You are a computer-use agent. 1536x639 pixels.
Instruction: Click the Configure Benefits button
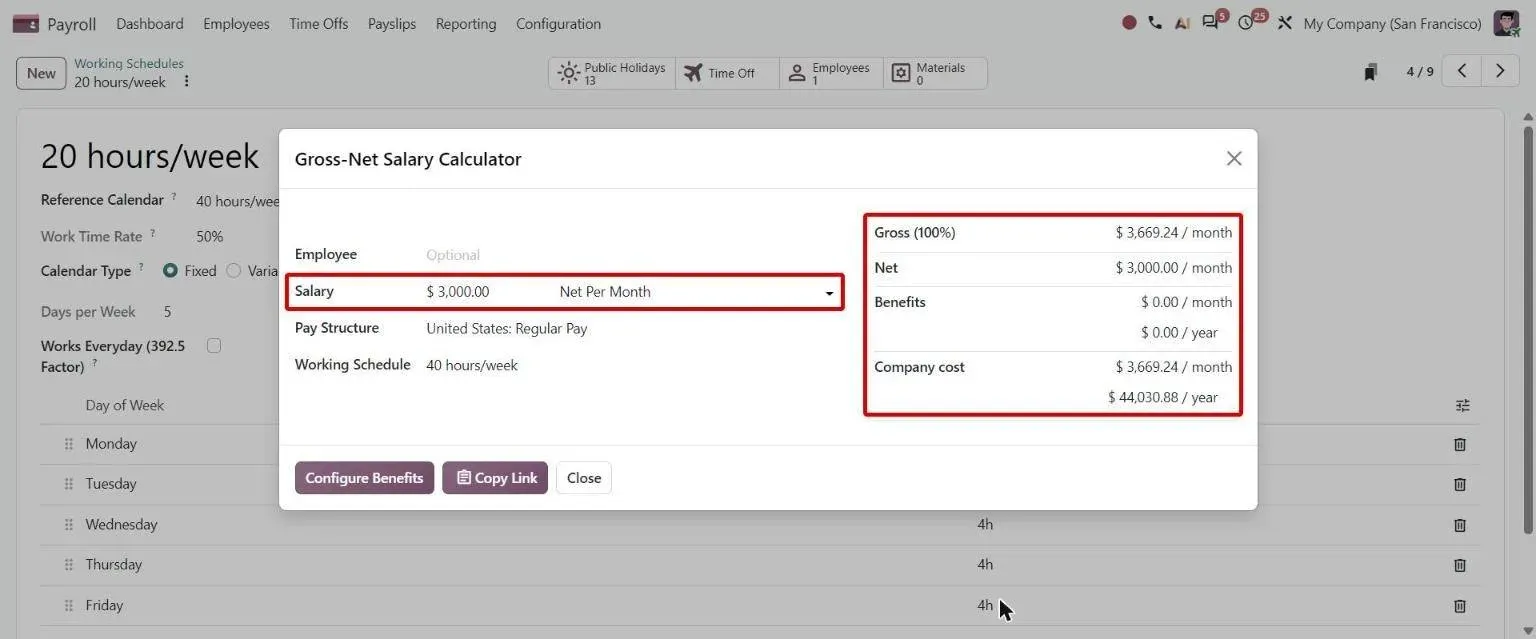(364, 478)
